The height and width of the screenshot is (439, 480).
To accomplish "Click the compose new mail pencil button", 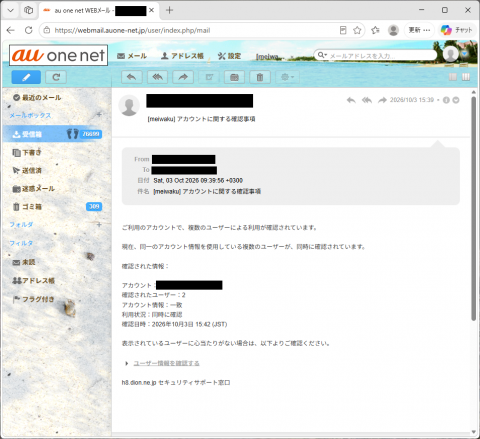I will 26,77.
